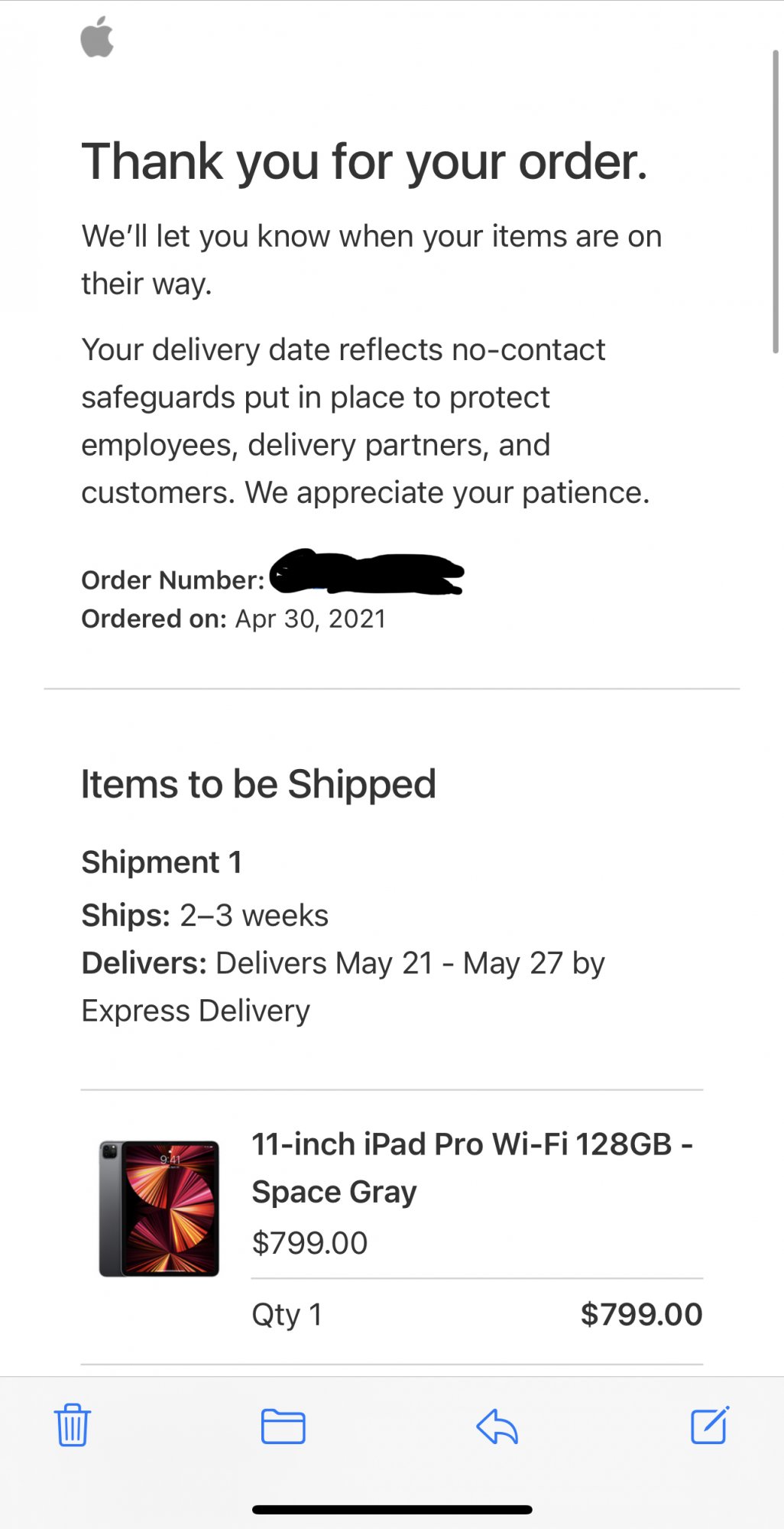Click the Apple logo at top

(97, 39)
